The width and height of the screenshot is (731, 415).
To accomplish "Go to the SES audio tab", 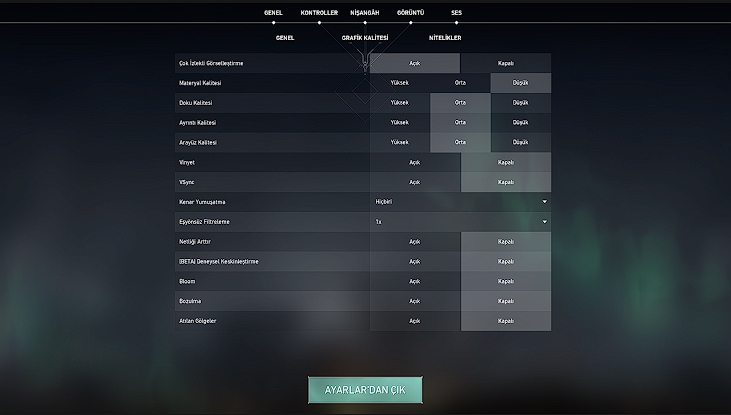I will click(x=456, y=13).
